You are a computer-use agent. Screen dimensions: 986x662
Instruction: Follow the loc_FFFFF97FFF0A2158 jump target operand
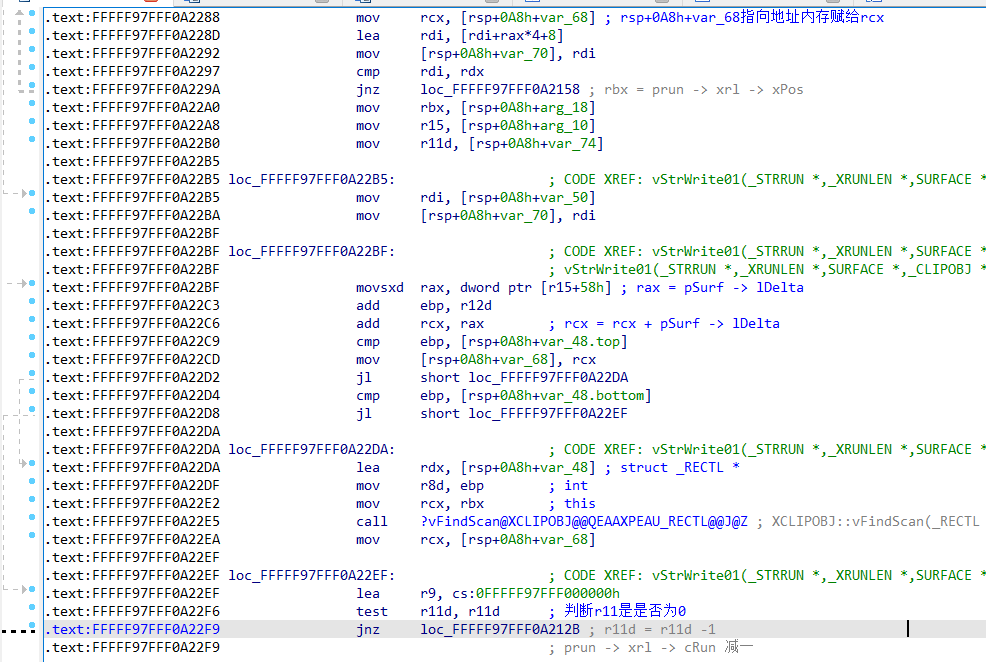(499, 89)
